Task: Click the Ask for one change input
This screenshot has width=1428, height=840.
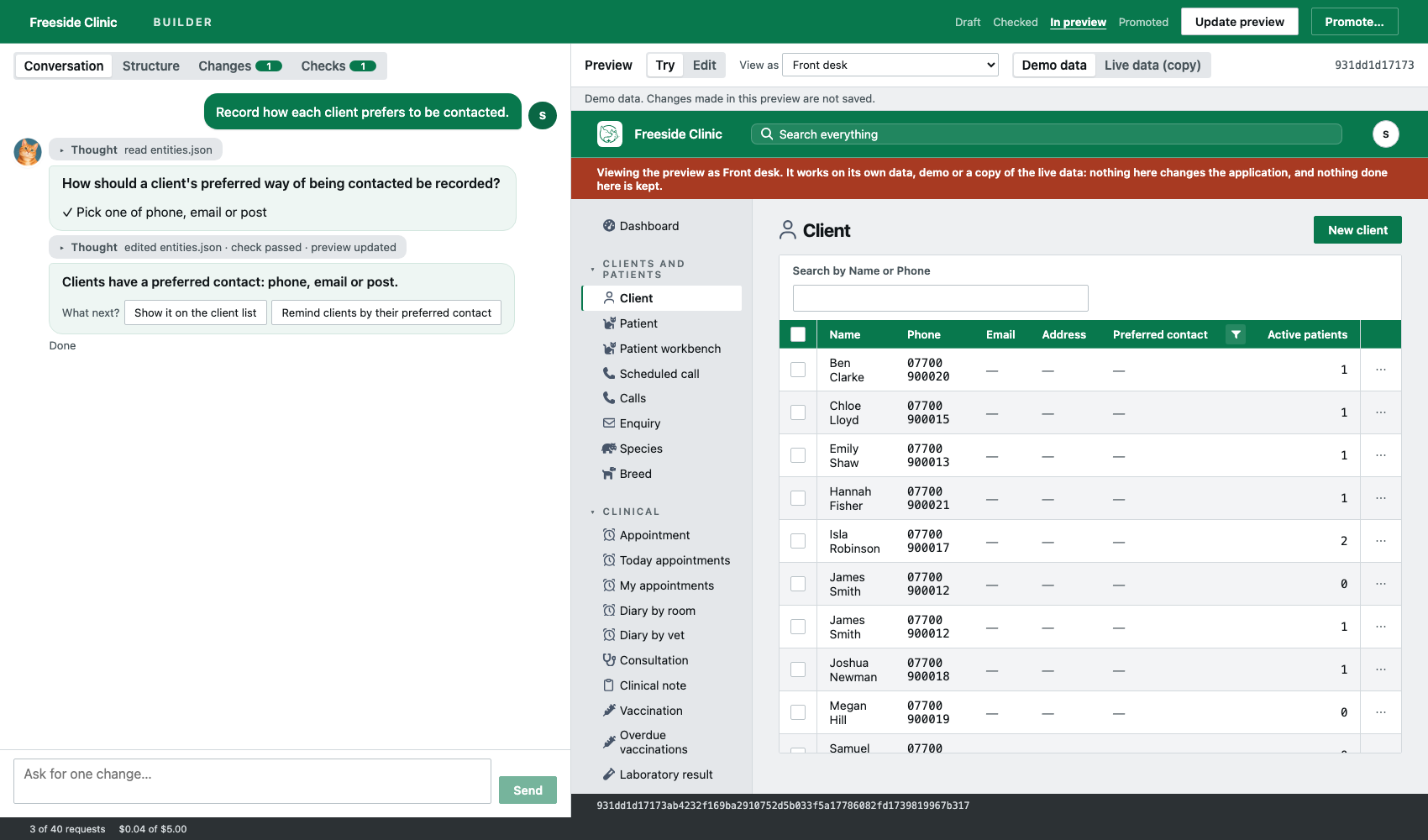Action: coord(252,781)
